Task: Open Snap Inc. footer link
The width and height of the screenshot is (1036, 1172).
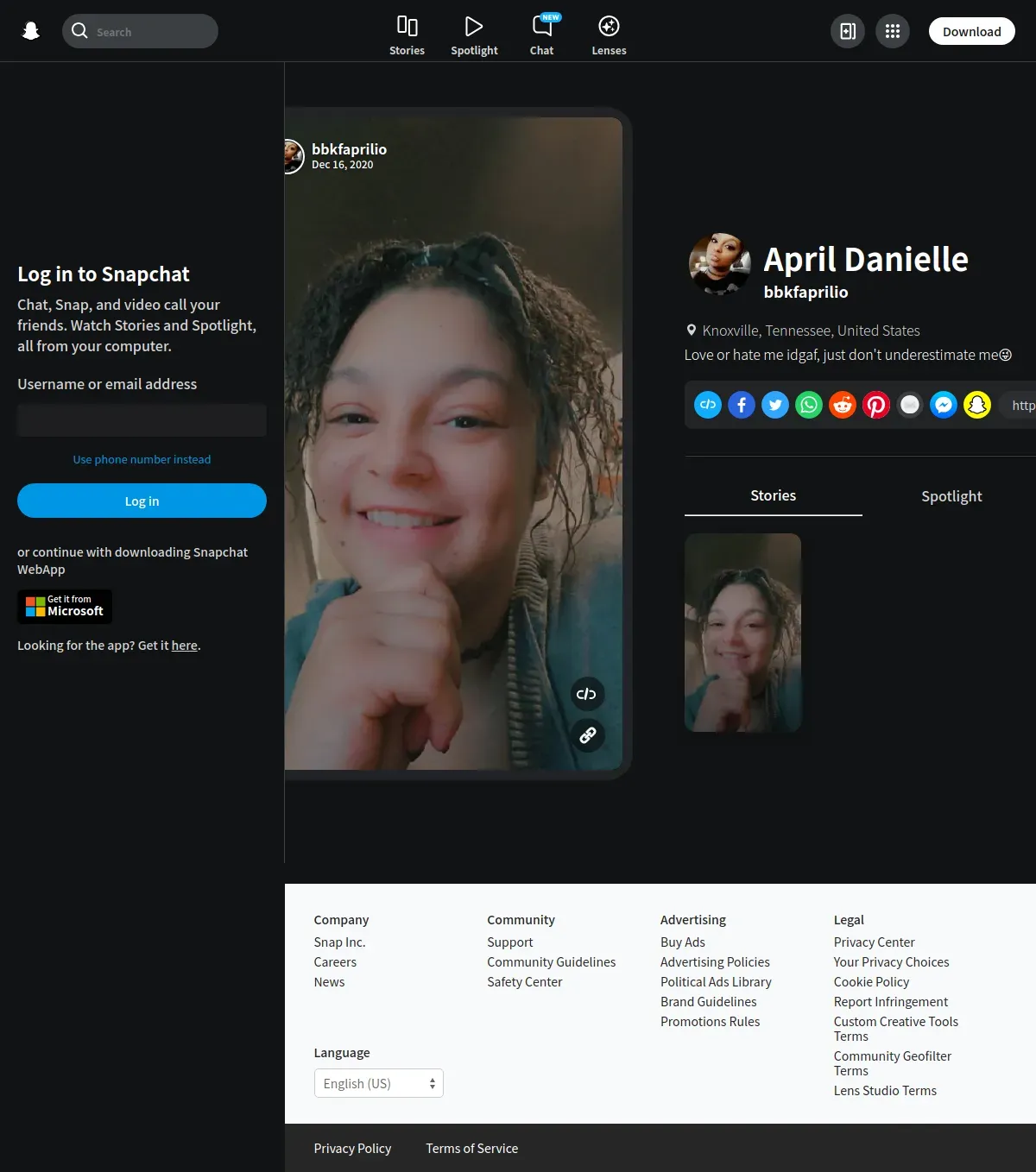Action: click(x=339, y=942)
